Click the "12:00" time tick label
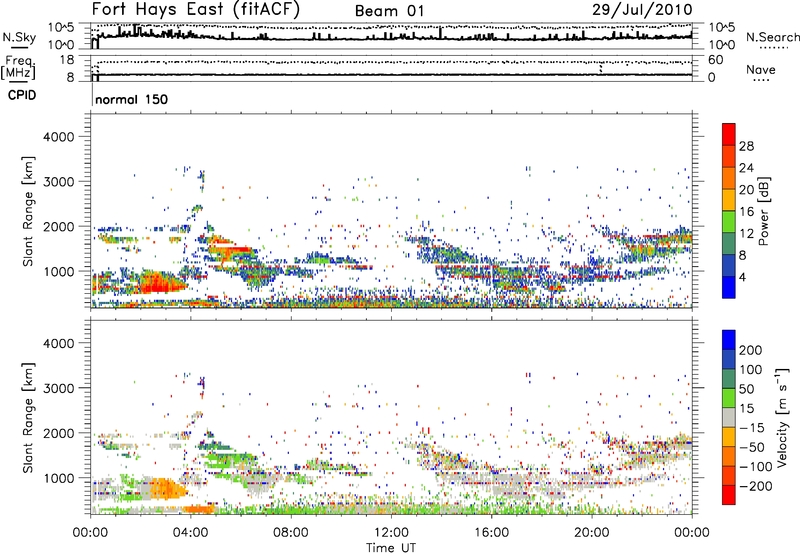800x554 pixels. (391, 533)
